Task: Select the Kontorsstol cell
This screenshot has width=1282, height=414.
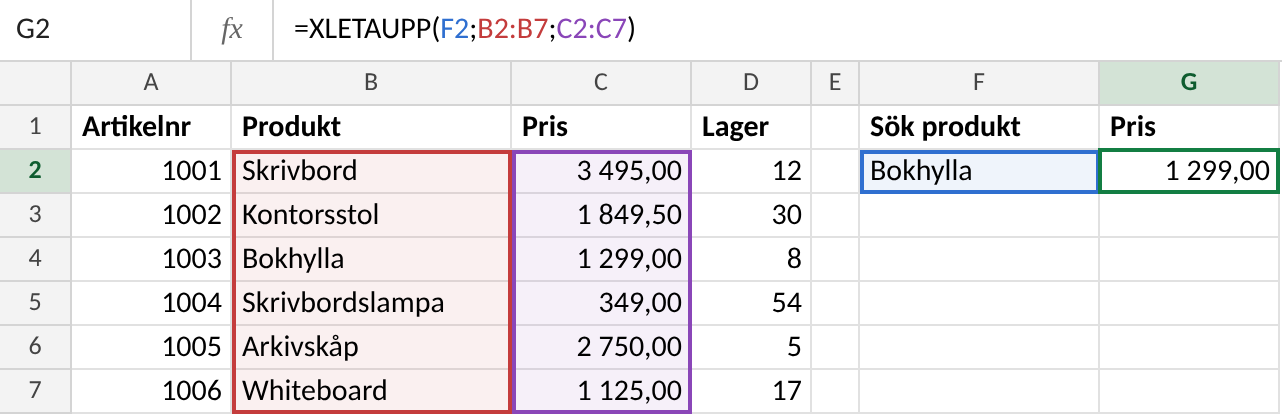Action: [x=371, y=215]
